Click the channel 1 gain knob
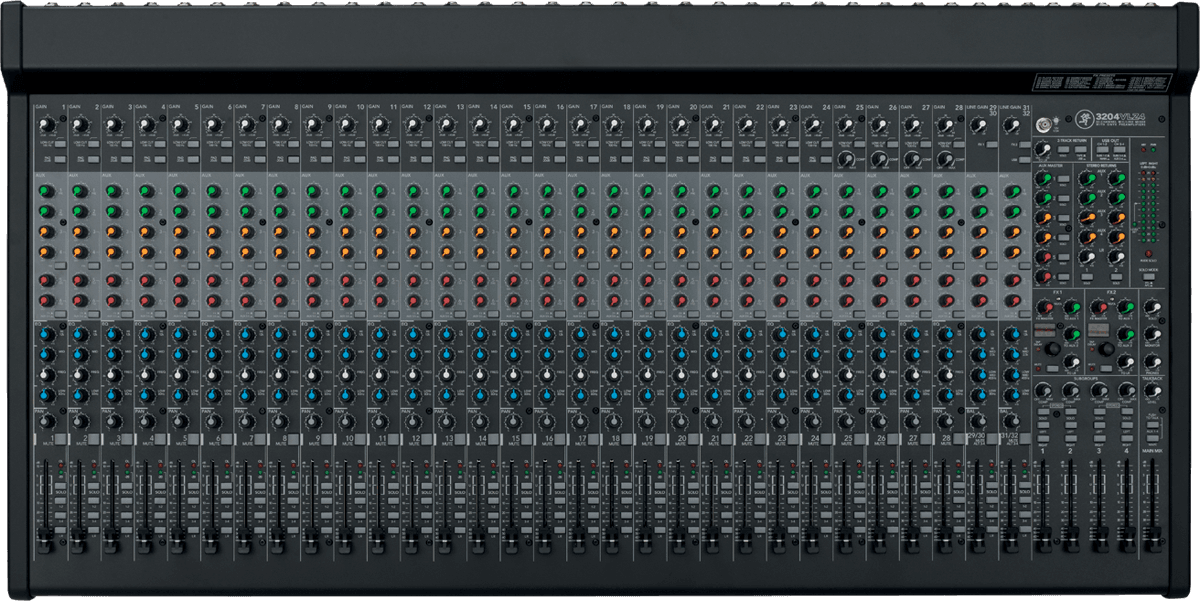The height and width of the screenshot is (601, 1200). [x=46, y=125]
